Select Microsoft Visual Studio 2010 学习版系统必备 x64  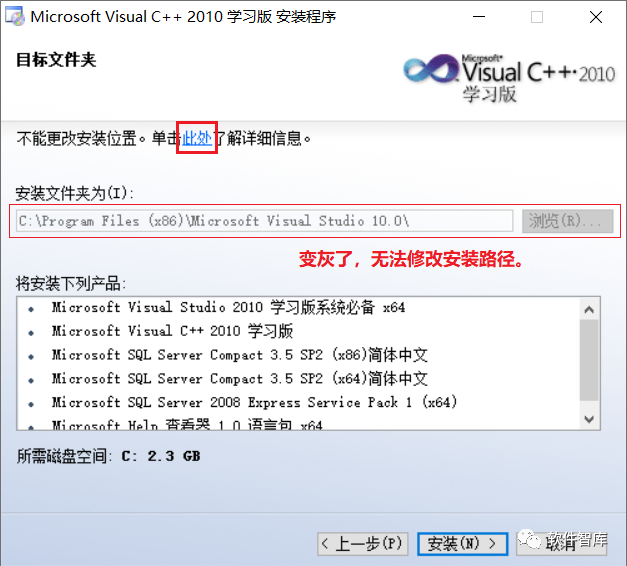[x=228, y=307]
